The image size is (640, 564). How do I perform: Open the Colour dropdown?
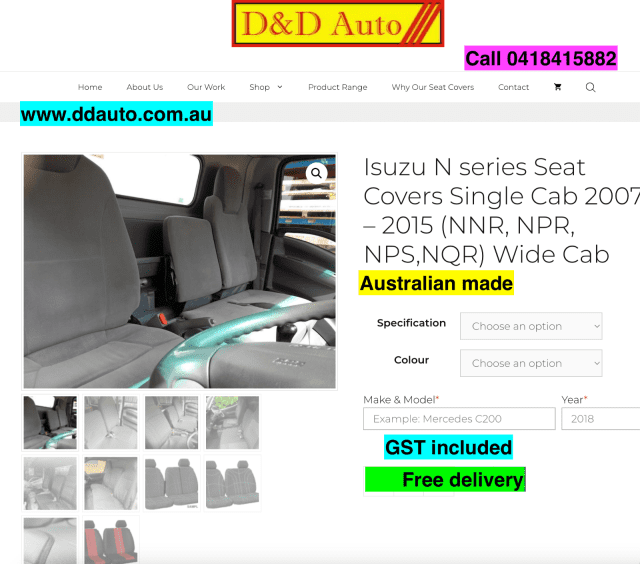(x=531, y=363)
